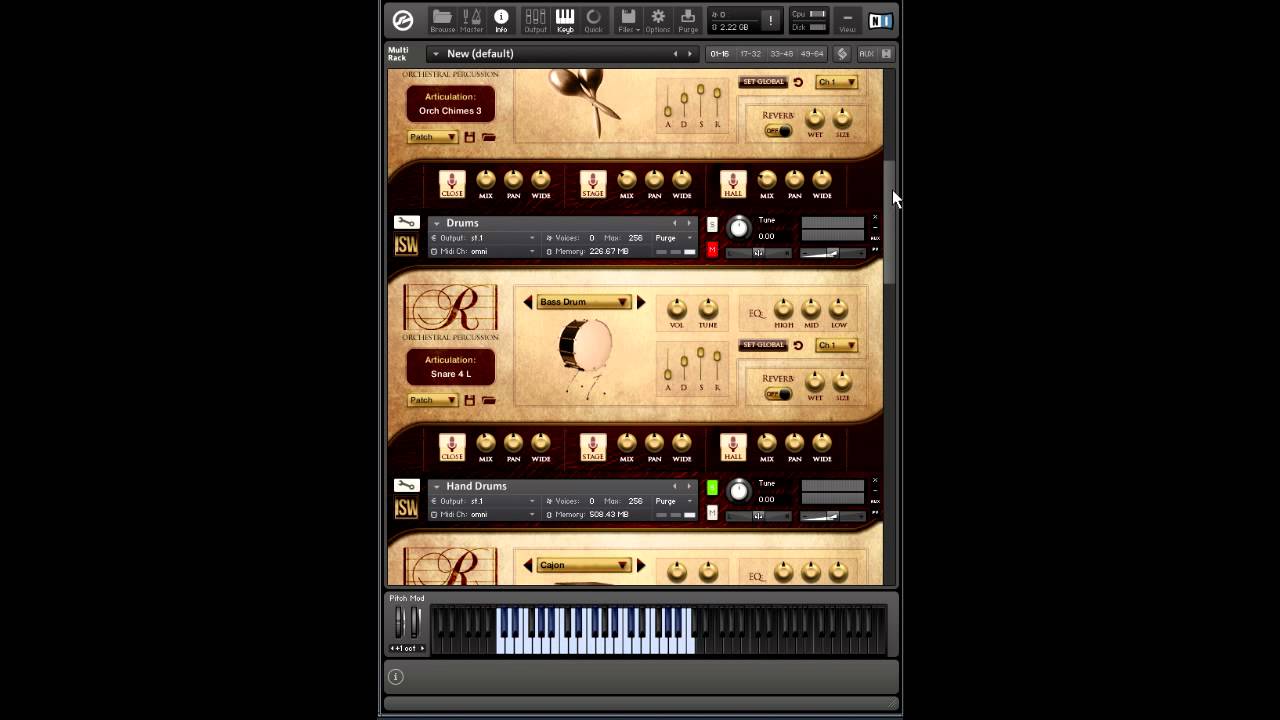Unmute the Drums instrument red M button
The image size is (1280, 720).
click(x=712, y=250)
